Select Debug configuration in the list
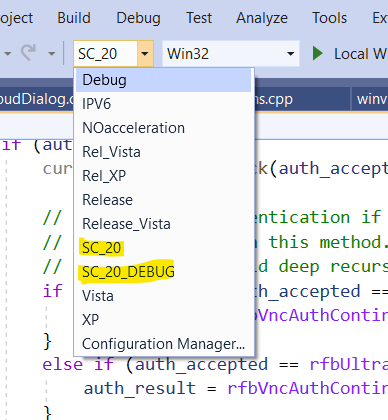Screen dimensions: 388x420 tap(163, 80)
